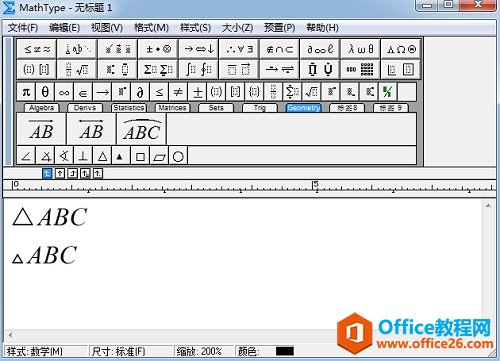Insert the partial derivative symbol
This screenshot has width=500, height=361.
(x=140, y=92)
